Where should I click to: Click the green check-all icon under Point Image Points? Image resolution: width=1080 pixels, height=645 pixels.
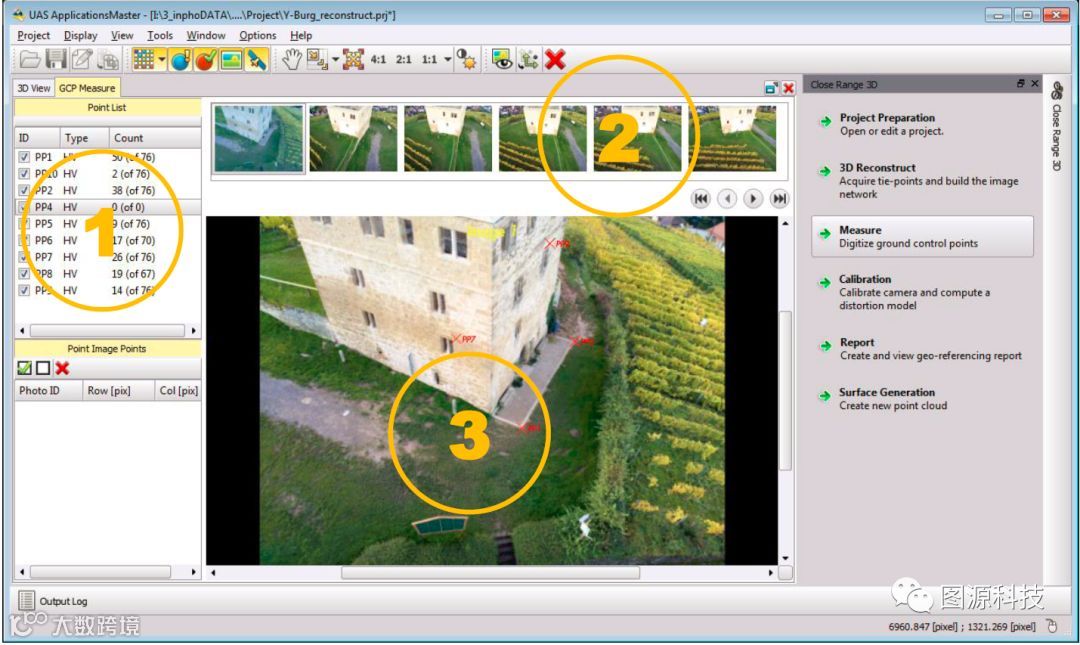[25, 368]
